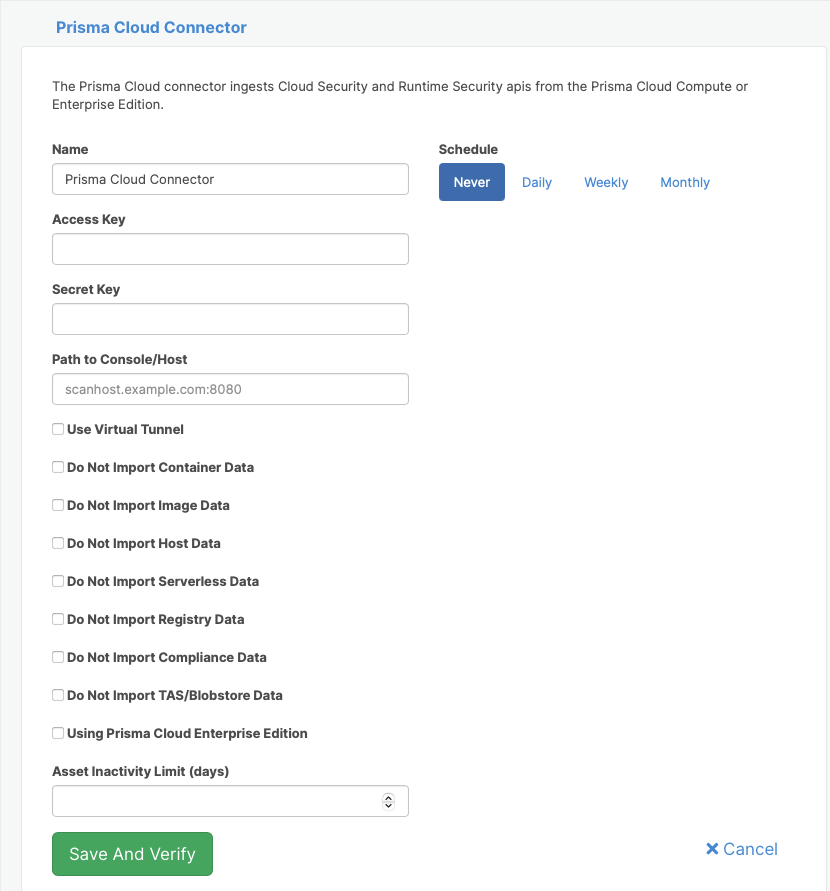Select Do Not Import Serverless Data checkbox
The image size is (830, 891).
tap(58, 581)
